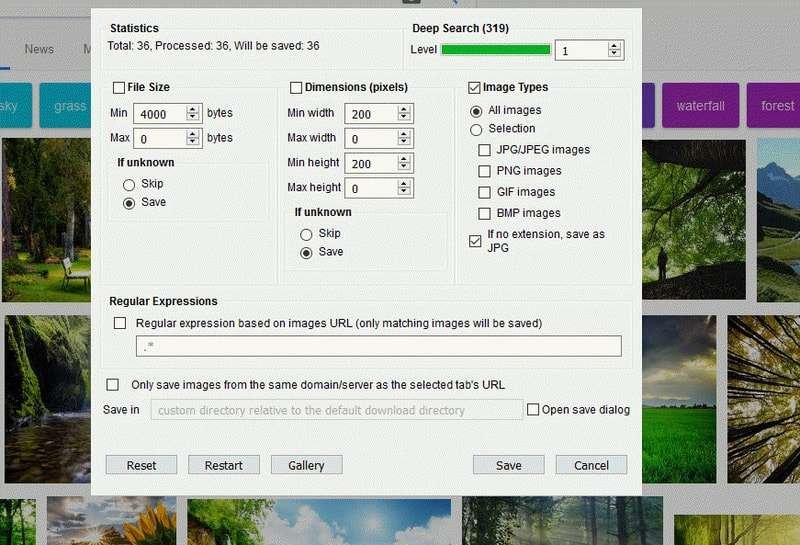Click the Deep Search level stepper
This screenshot has height=545, width=800.
(614, 50)
